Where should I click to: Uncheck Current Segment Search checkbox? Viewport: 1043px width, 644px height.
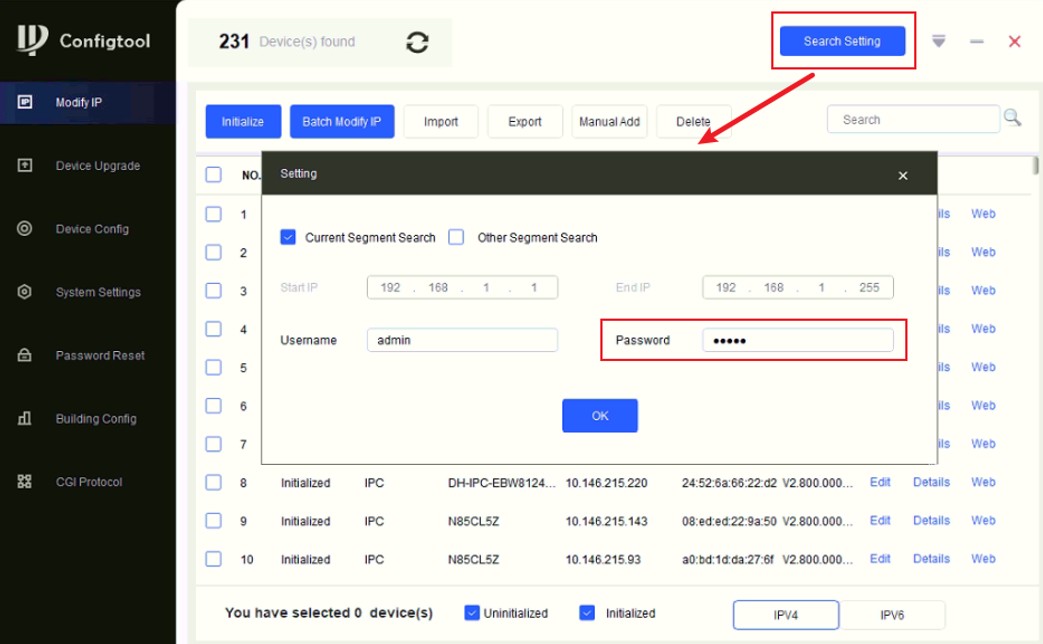click(x=287, y=237)
